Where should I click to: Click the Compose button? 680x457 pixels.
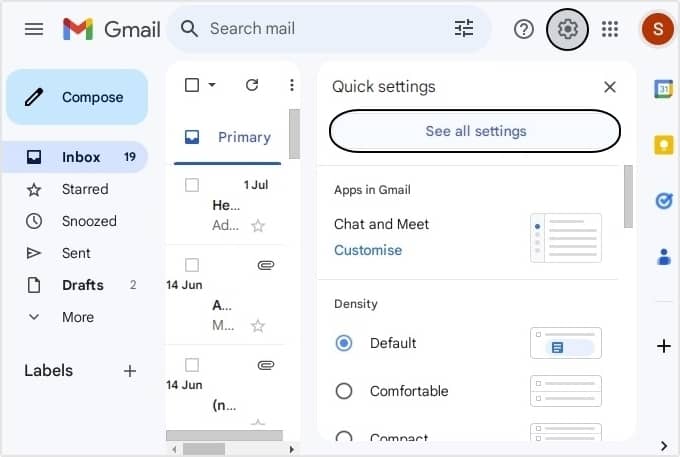point(77,97)
